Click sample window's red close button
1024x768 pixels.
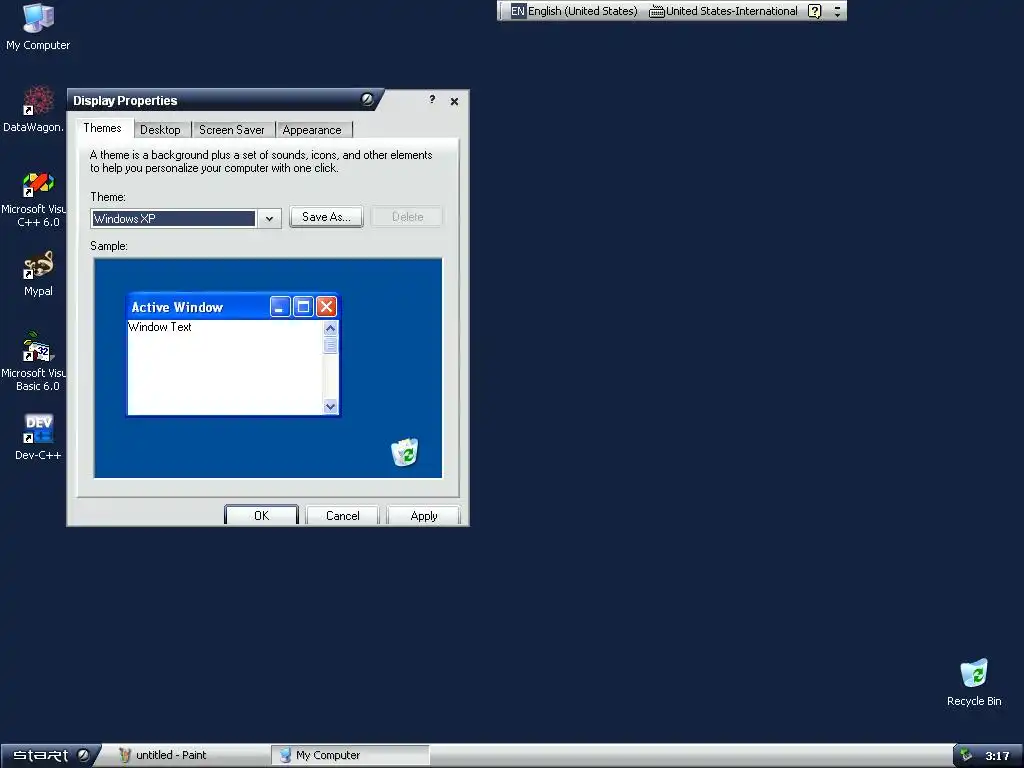click(x=327, y=307)
